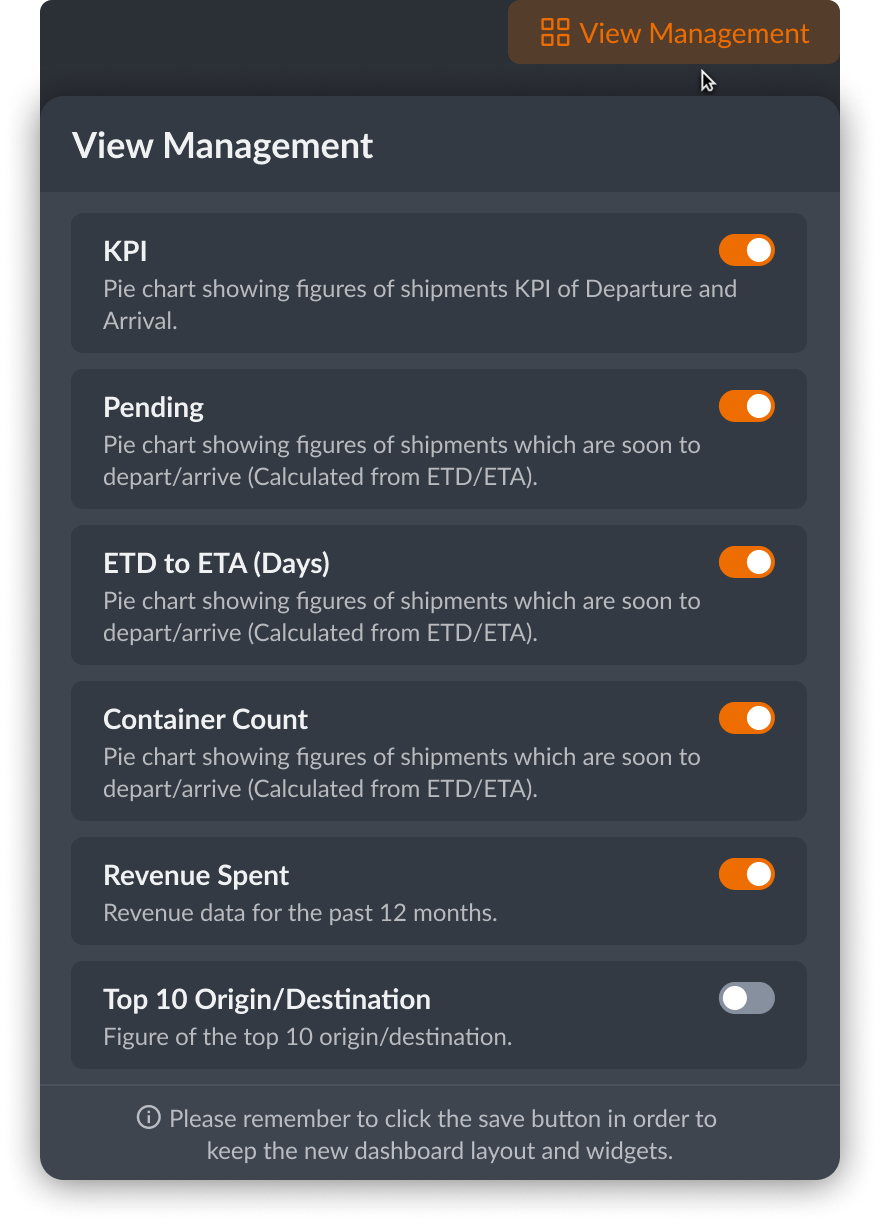The image size is (880, 1224).
Task: Click the 'Revenue data for the past 12 months' text
Action: 300,913
